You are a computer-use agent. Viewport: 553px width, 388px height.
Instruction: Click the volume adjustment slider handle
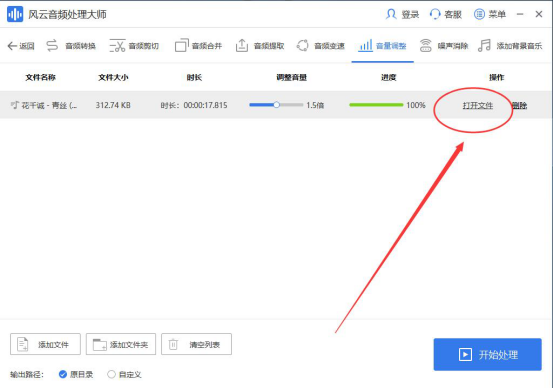click(x=276, y=105)
